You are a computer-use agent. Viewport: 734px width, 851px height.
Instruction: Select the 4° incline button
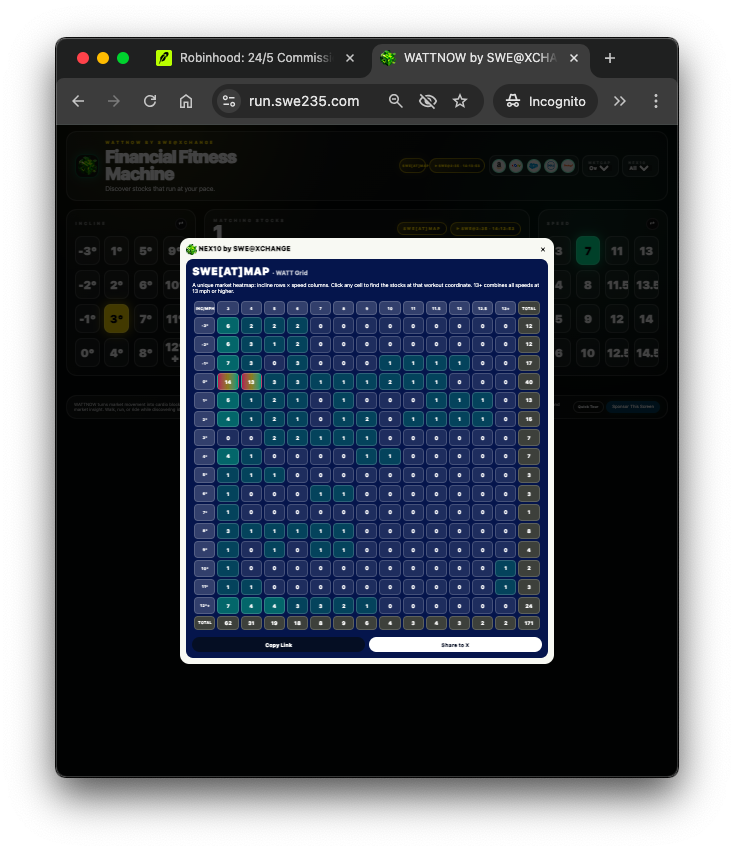(116, 353)
